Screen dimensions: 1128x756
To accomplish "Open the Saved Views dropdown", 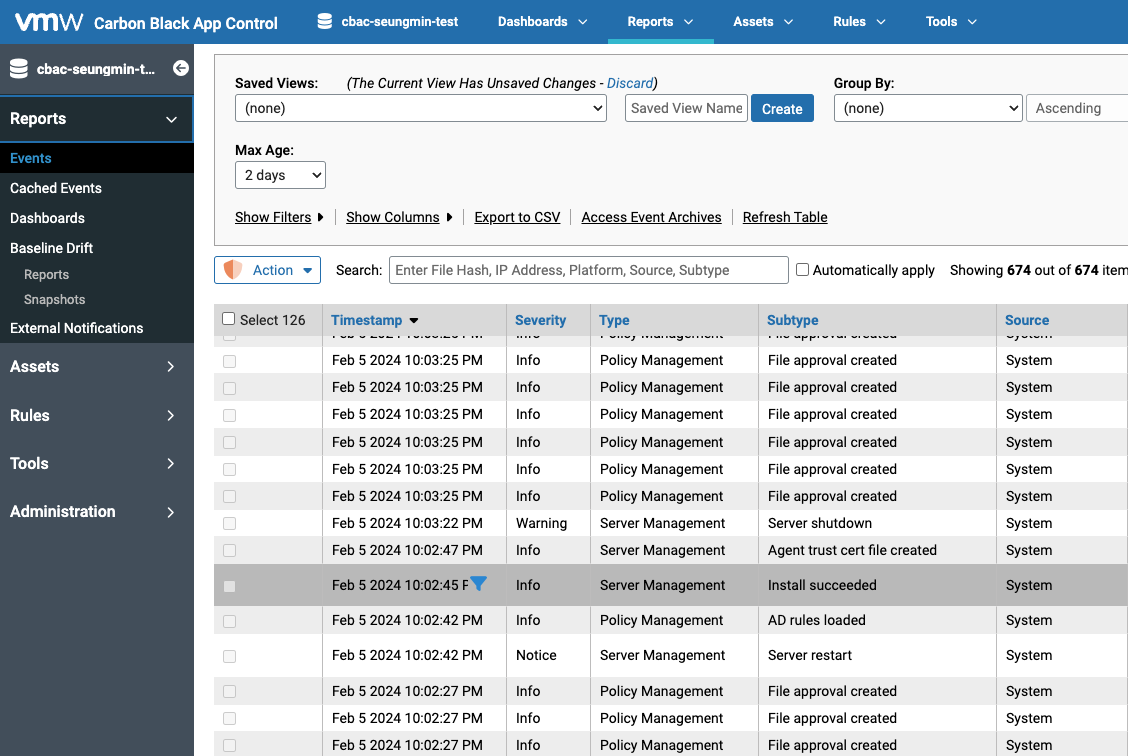I will (421, 108).
